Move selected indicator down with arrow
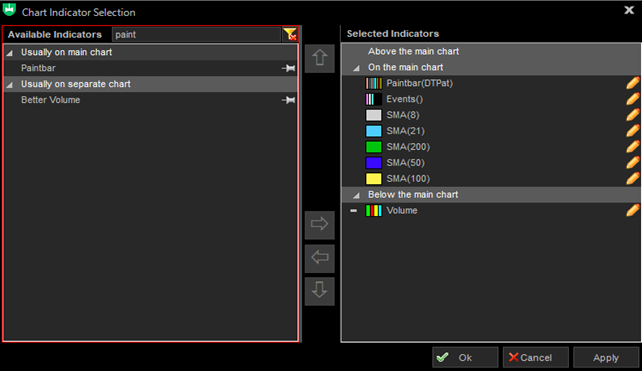 [320, 291]
